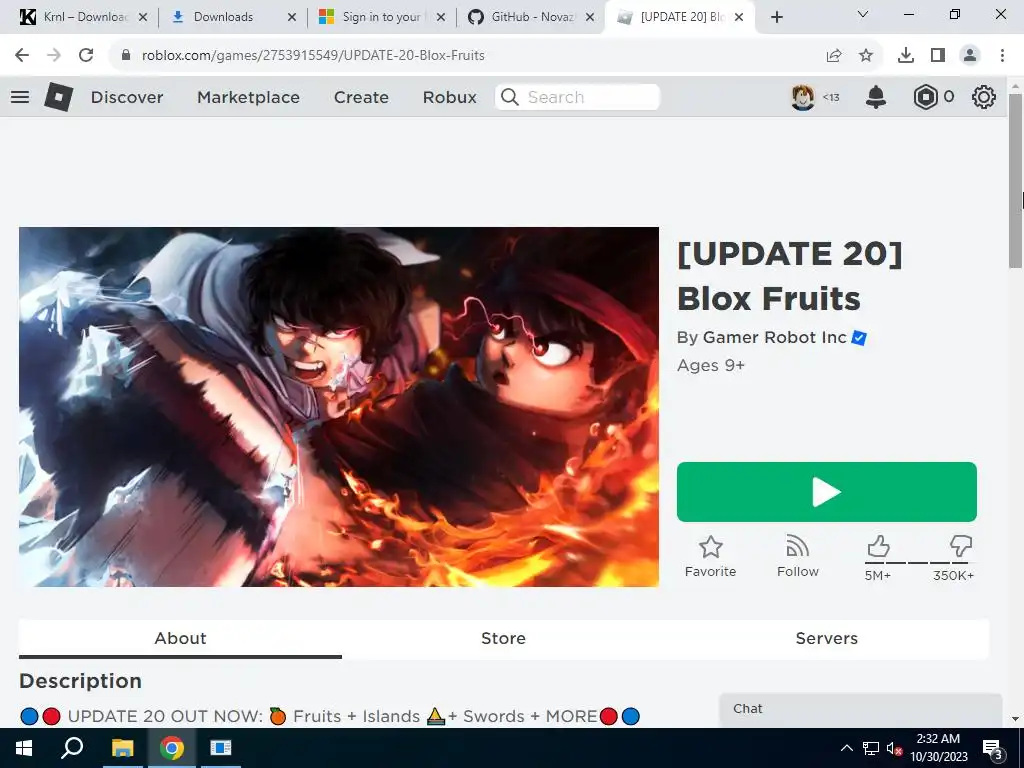The width and height of the screenshot is (1024, 768).
Task: Open the Robux balance icon
Action: [x=925, y=97]
